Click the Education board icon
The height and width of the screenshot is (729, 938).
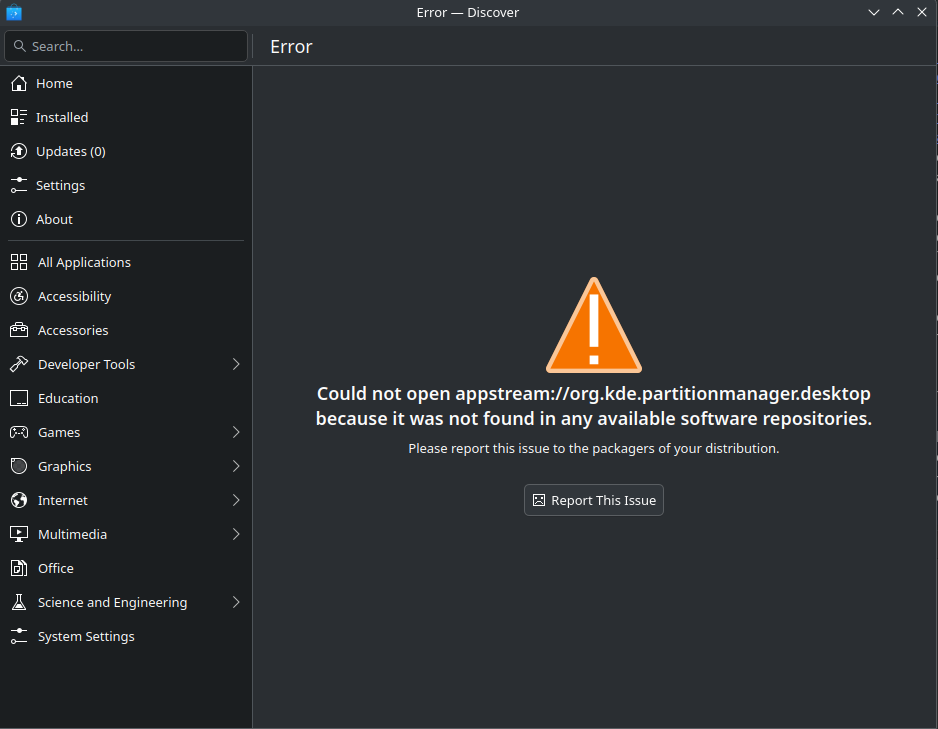point(19,398)
